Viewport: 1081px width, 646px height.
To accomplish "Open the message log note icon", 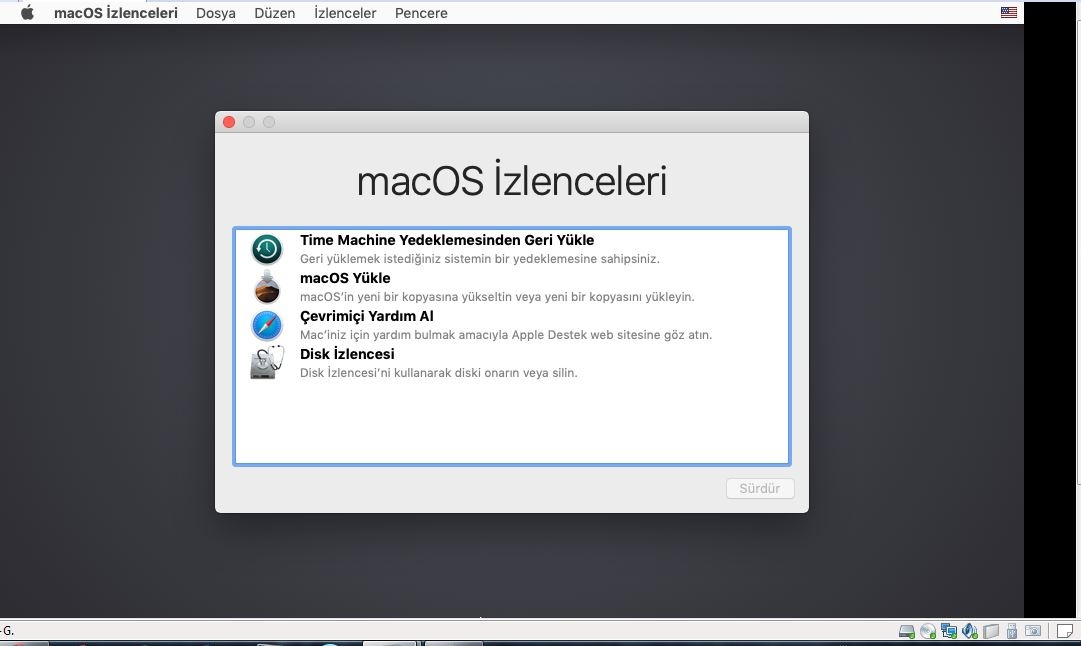I will (x=1065, y=631).
